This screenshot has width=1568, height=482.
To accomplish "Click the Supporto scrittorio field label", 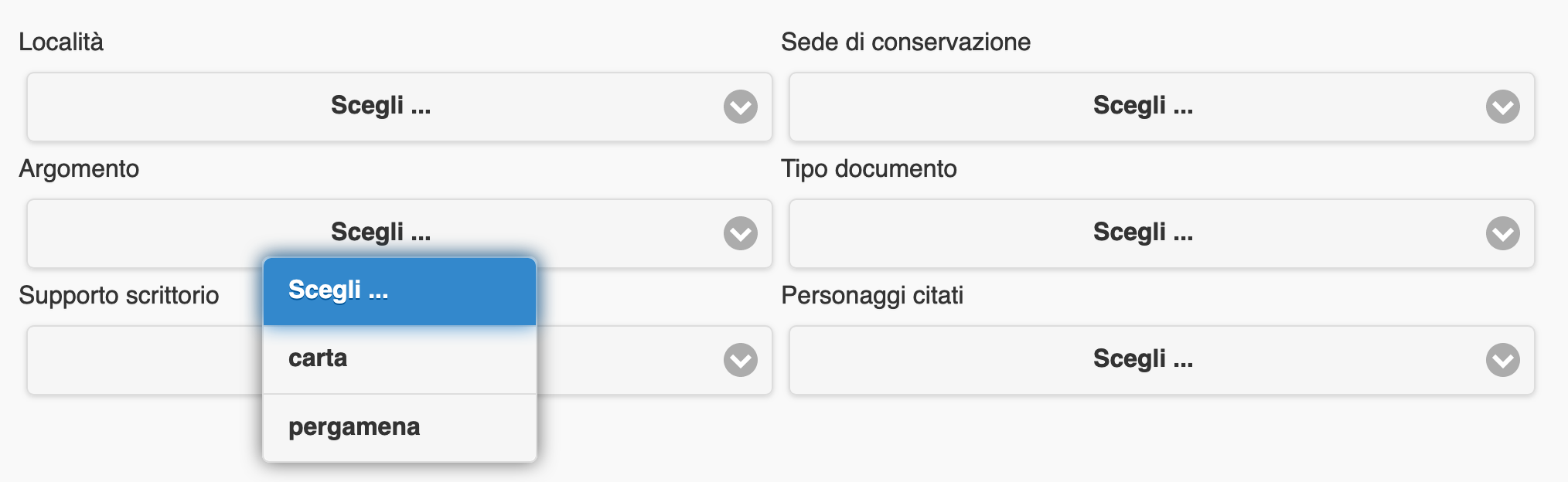I will click(x=119, y=296).
